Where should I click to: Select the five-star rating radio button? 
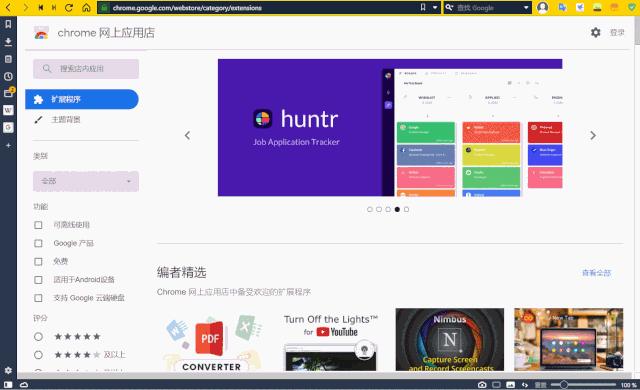click(x=38, y=337)
